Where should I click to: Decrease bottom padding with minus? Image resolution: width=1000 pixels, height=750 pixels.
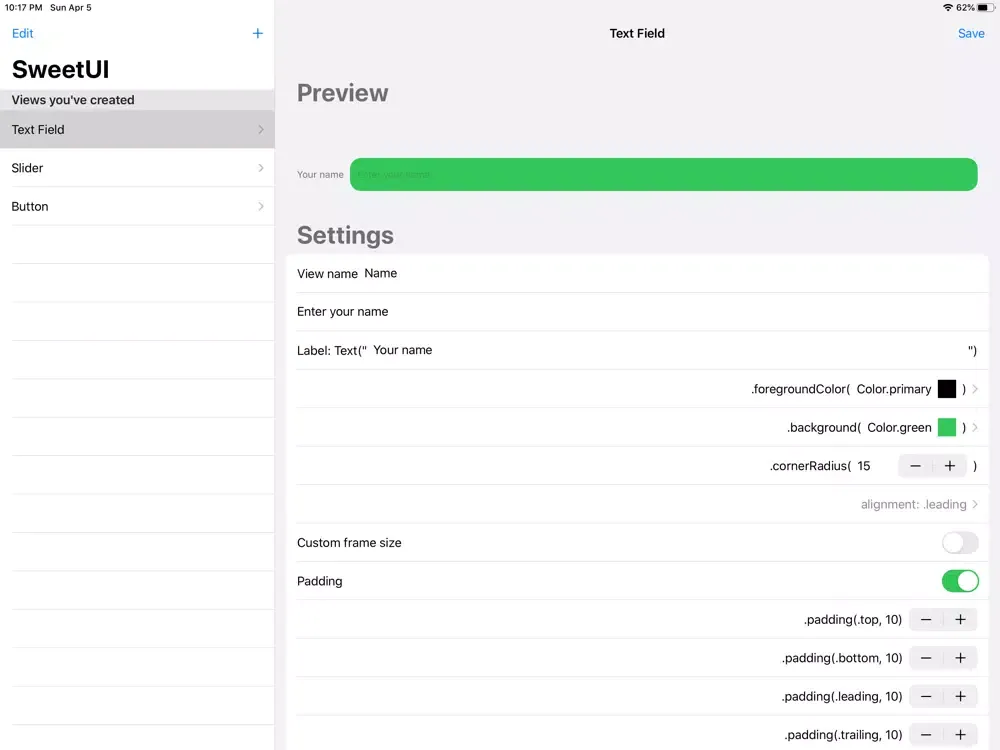(x=926, y=658)
